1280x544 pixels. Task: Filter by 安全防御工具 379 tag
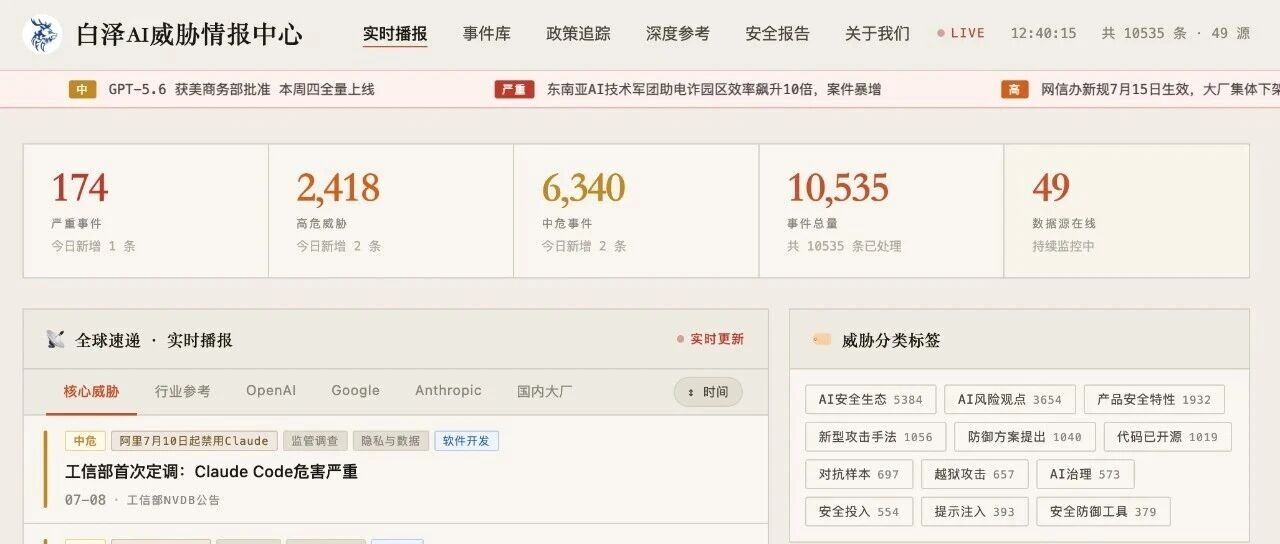tap(1103, 511)
